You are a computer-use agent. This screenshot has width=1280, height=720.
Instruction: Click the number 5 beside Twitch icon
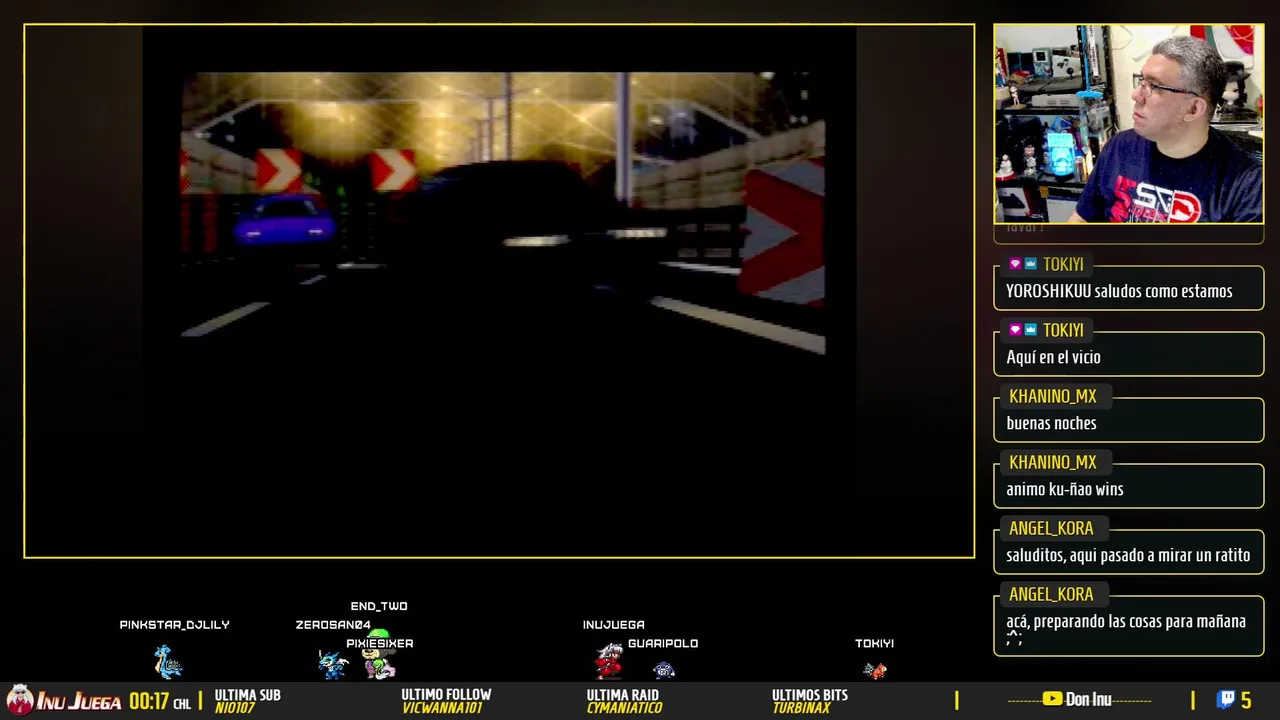point(1246,700)
